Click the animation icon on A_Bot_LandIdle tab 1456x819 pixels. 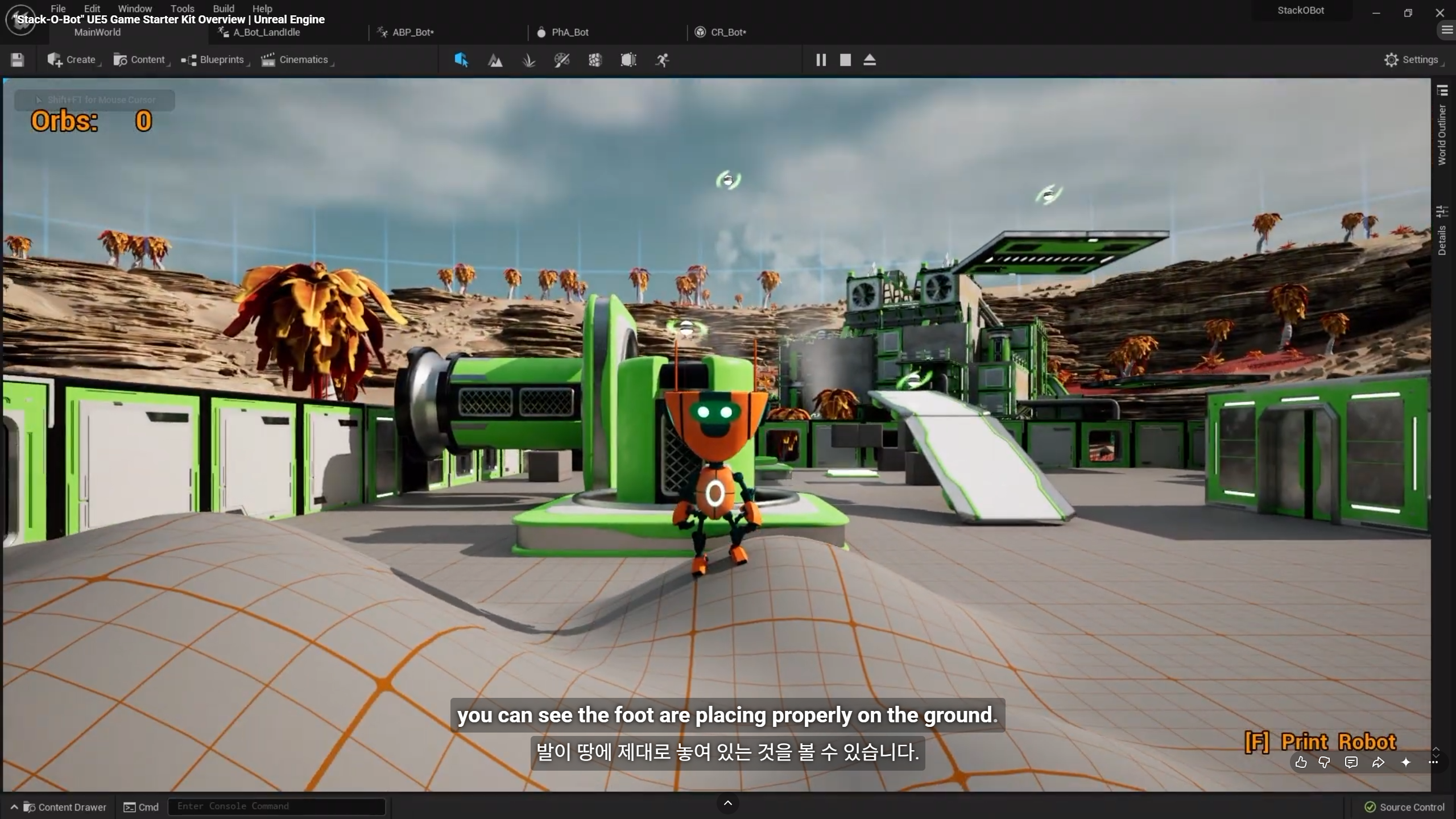pyautogui.click(x=223, y=32)
